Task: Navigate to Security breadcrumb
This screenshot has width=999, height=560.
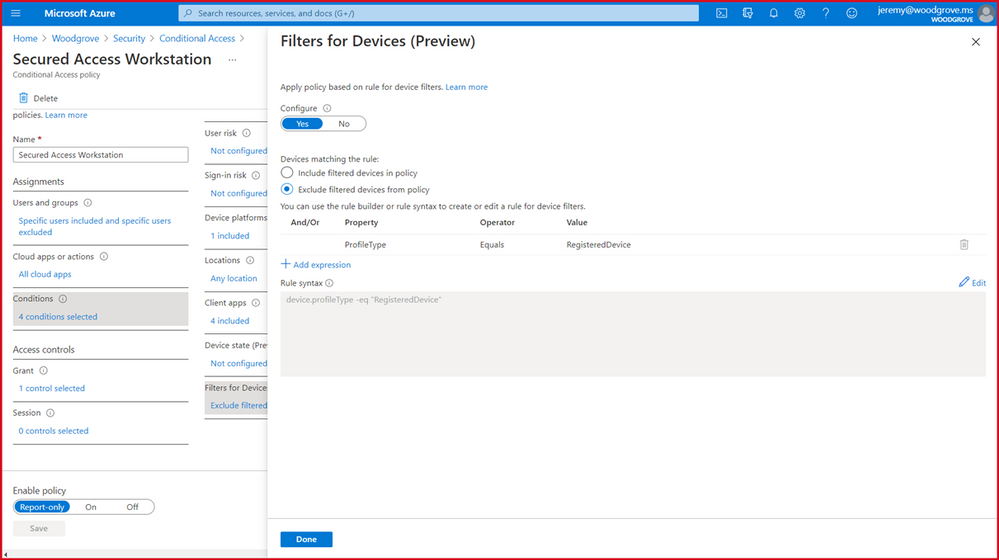Action: pyautogui.click(x=128, y=38)
